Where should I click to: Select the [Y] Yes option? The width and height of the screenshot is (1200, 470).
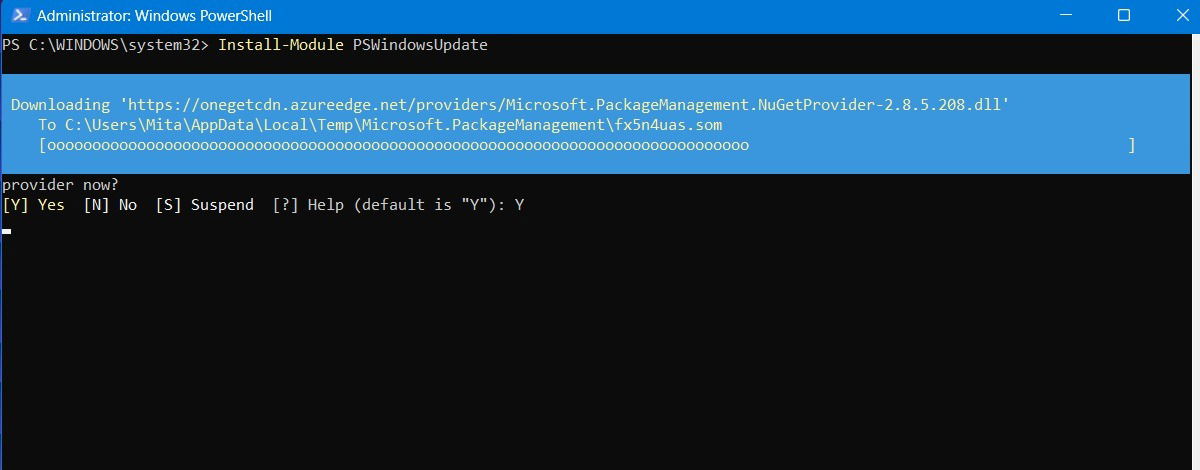point(34,205)
